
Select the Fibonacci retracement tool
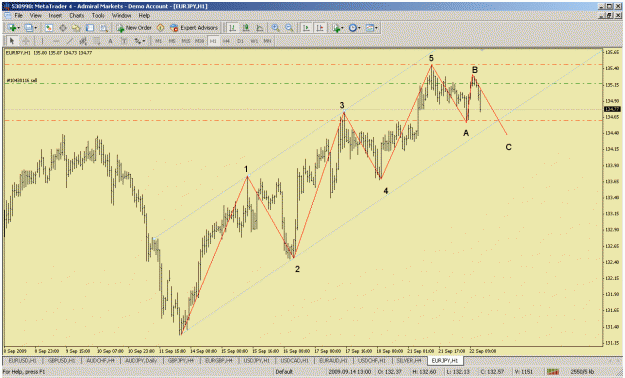tap(96, 41)
